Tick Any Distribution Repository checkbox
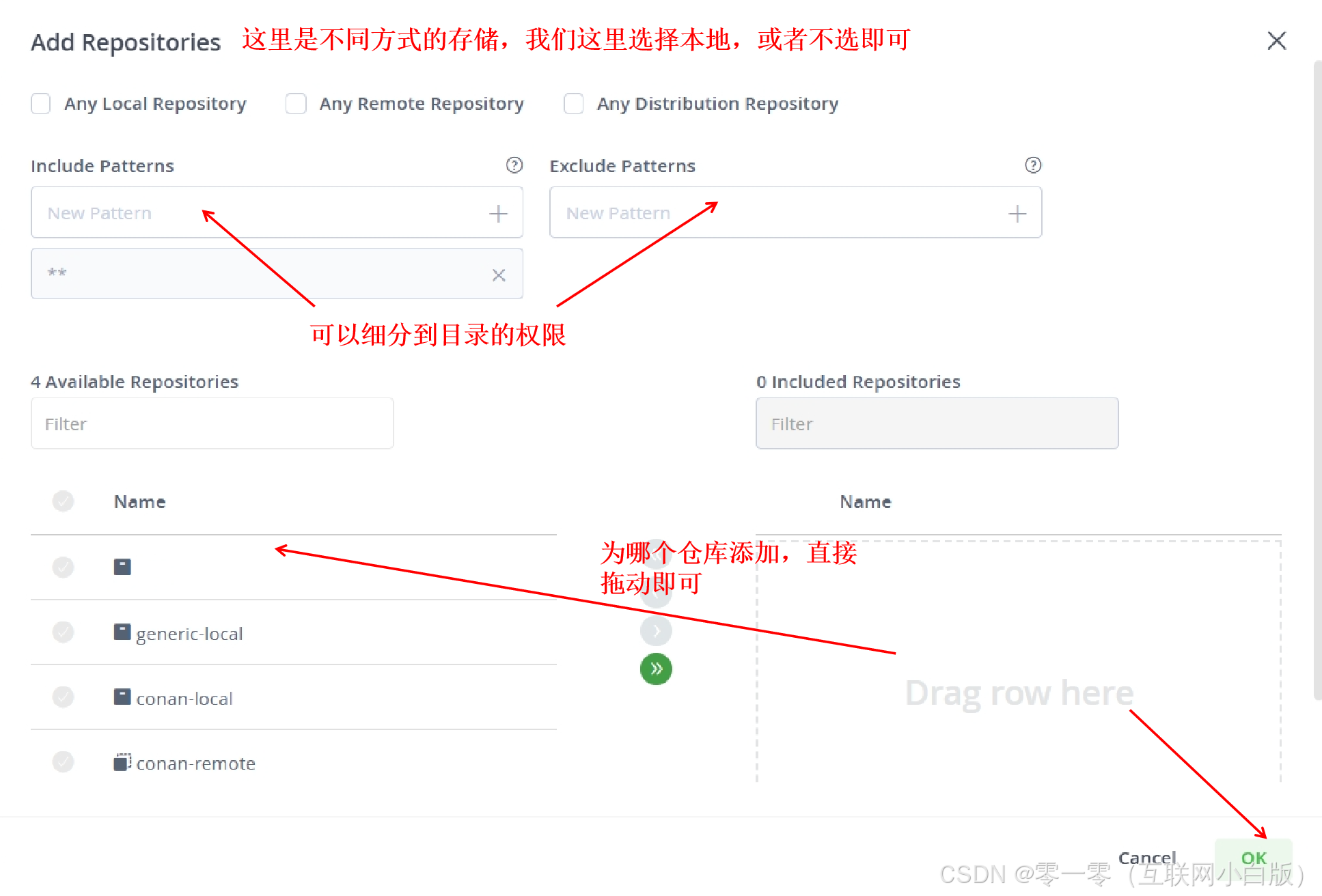This screenshot has width=1322, height=896. coord(573,104)
